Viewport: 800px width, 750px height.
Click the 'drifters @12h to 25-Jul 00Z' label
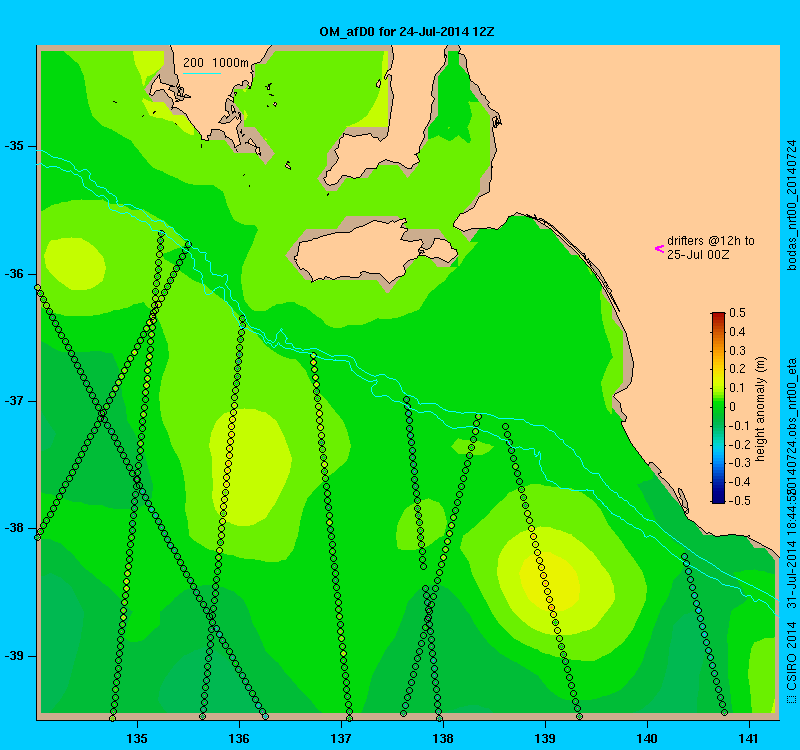coord(711,247)
